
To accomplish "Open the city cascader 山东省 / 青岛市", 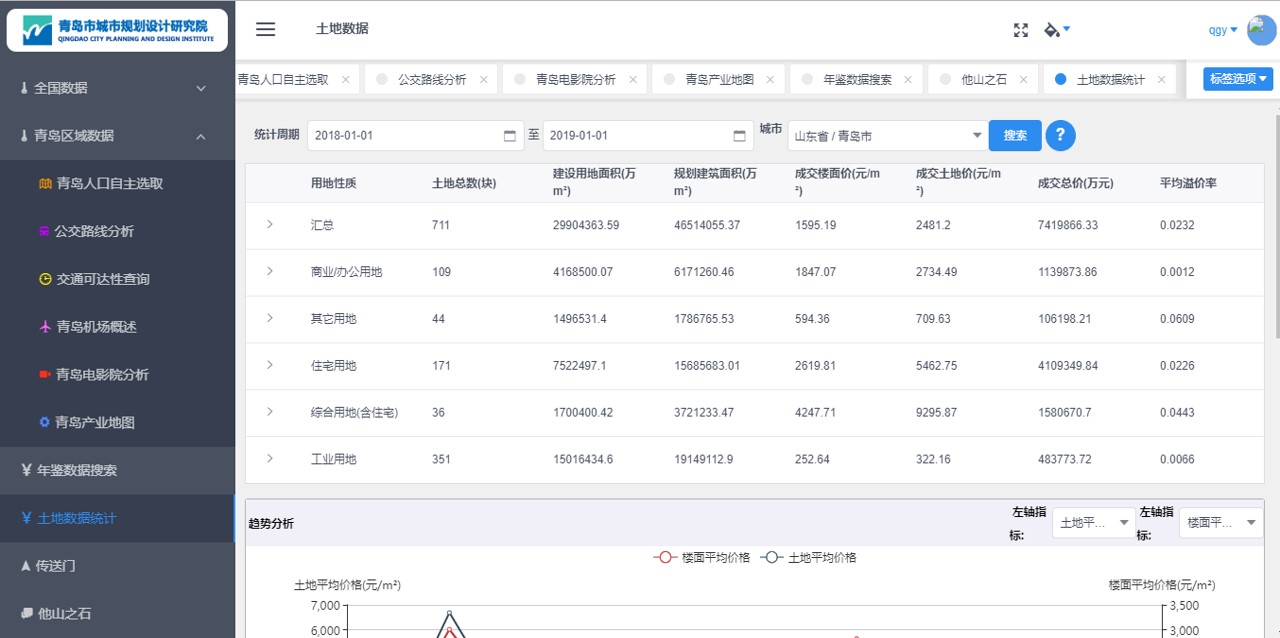I will 888,136.
